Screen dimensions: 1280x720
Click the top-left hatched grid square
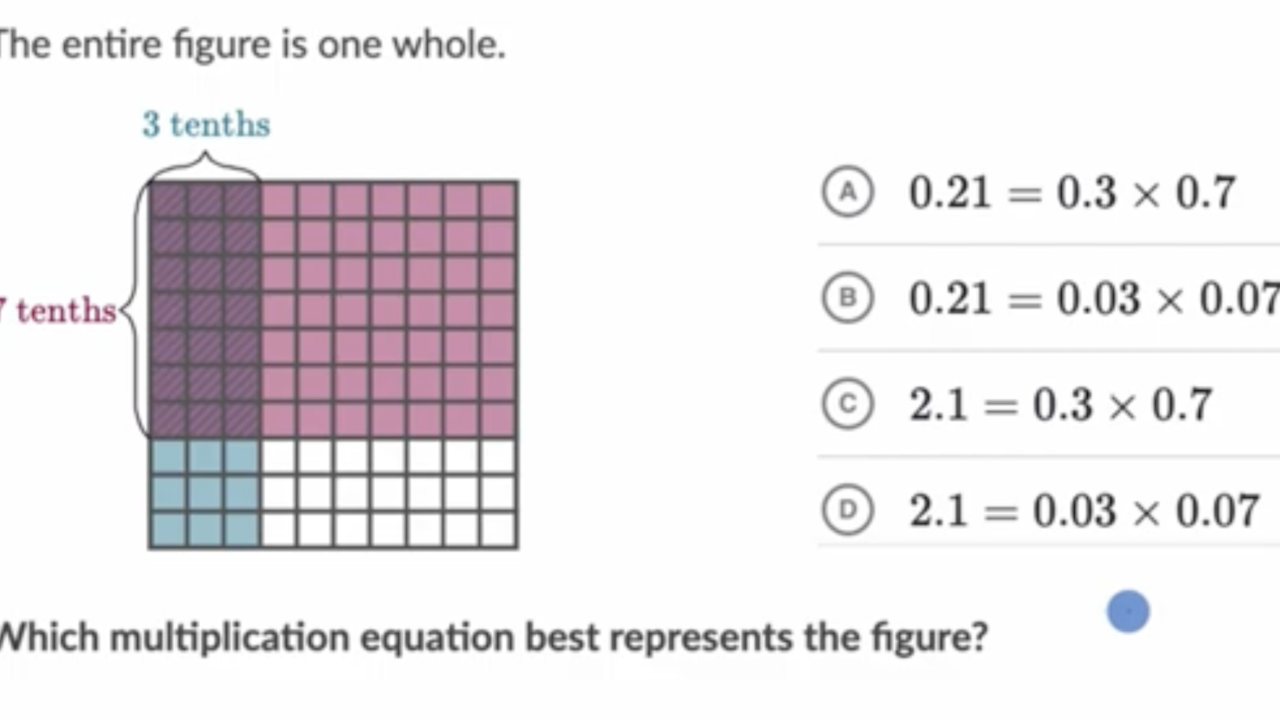pos(168,200)
